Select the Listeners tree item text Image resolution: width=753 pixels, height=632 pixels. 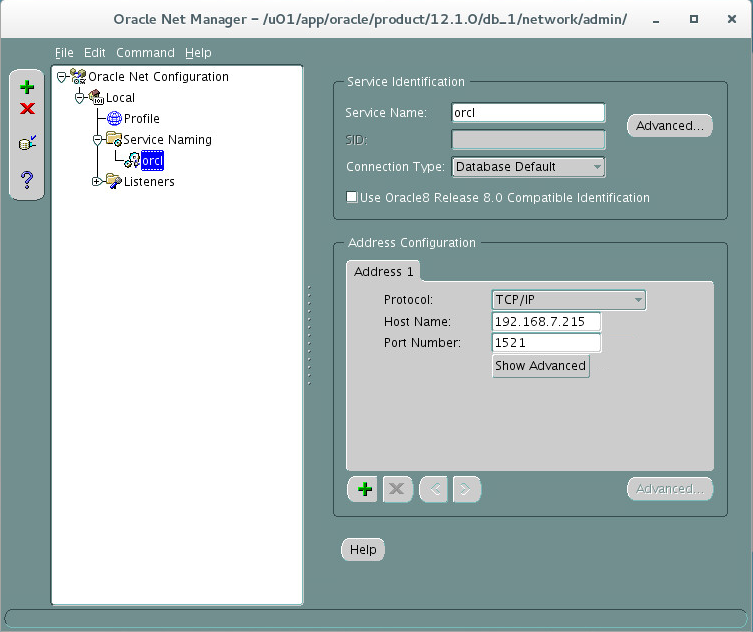149,182
